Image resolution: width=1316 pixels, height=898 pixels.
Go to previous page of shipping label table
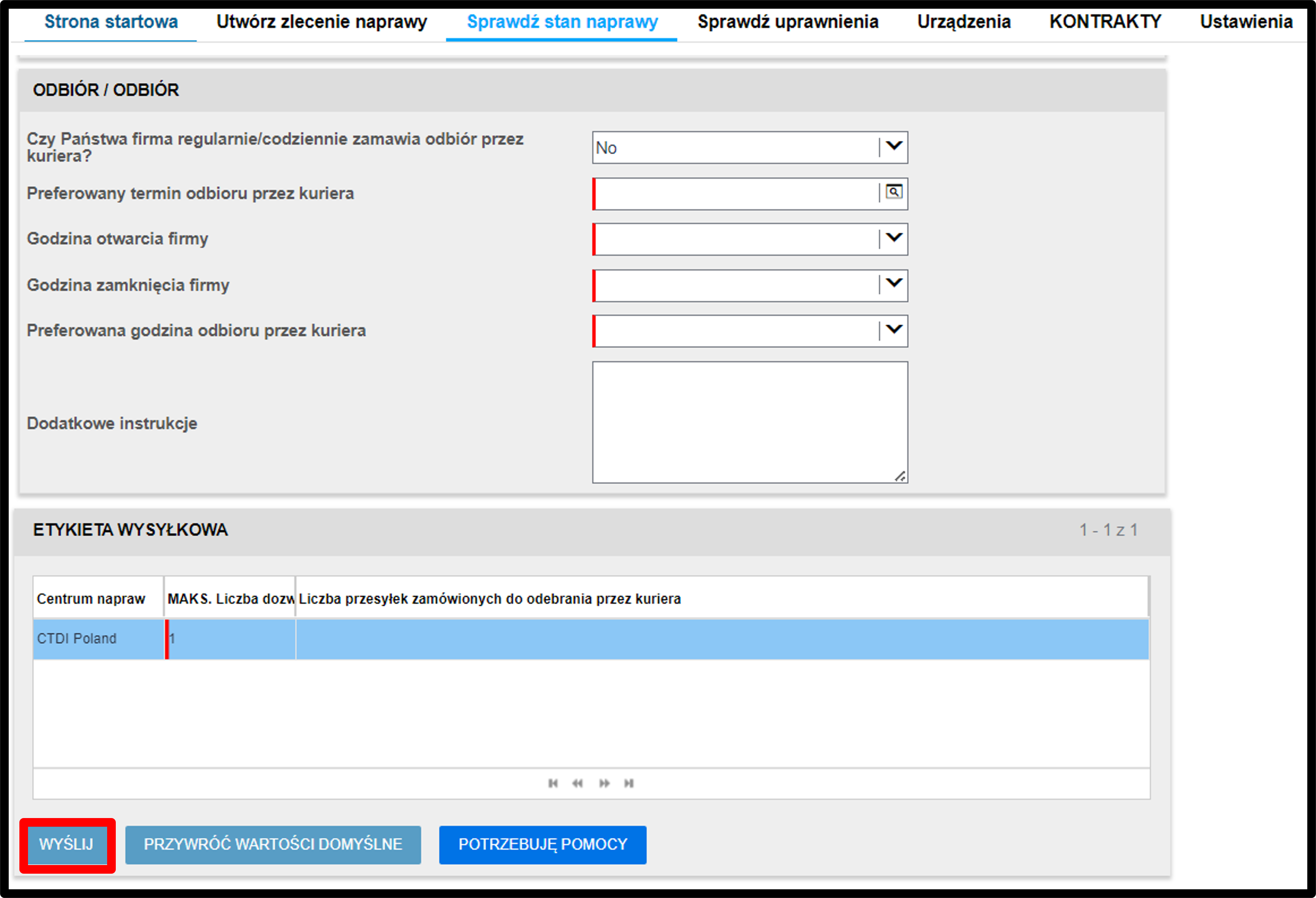point(578,783)
